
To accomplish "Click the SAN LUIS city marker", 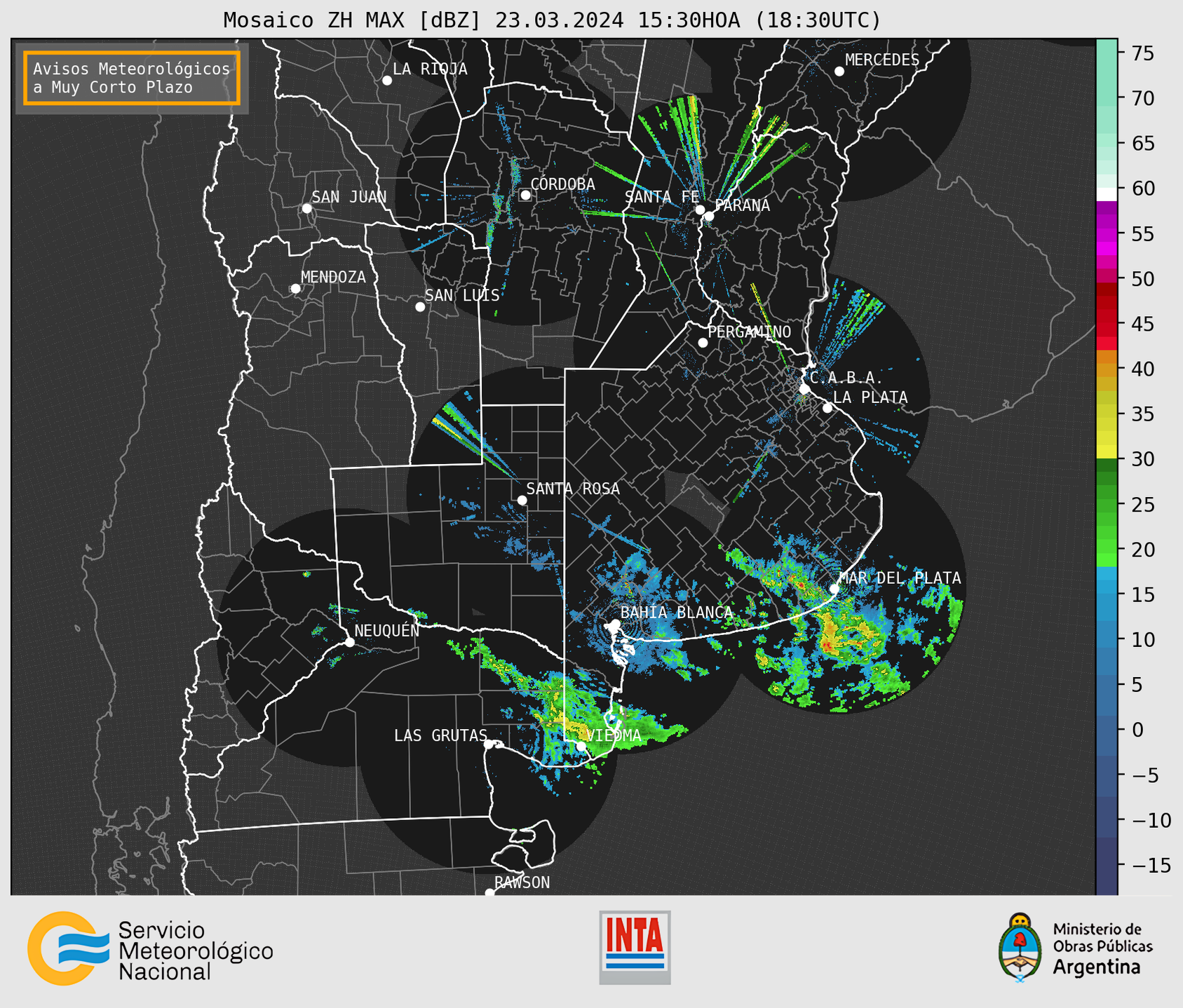I will (420, 307).
